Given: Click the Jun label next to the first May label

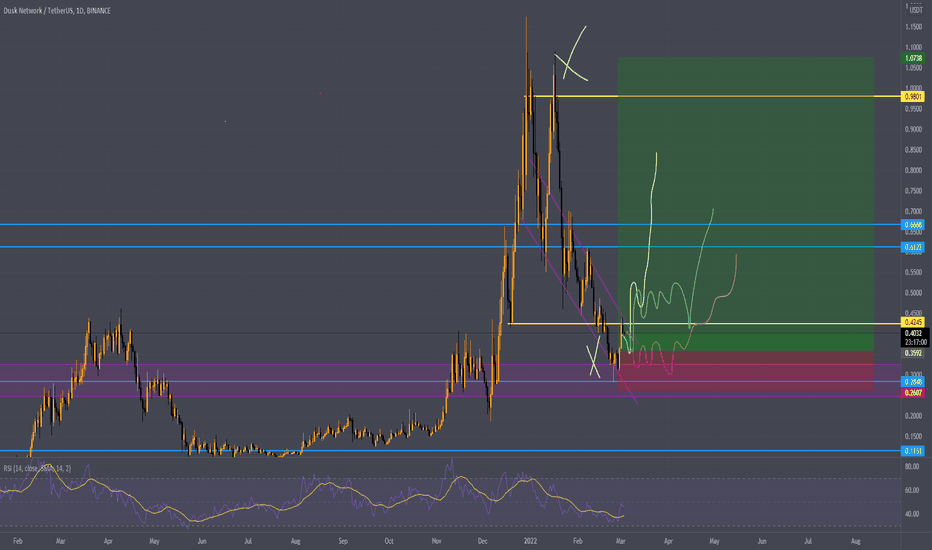Looking at the screenshot, I should tap(202, 541).
